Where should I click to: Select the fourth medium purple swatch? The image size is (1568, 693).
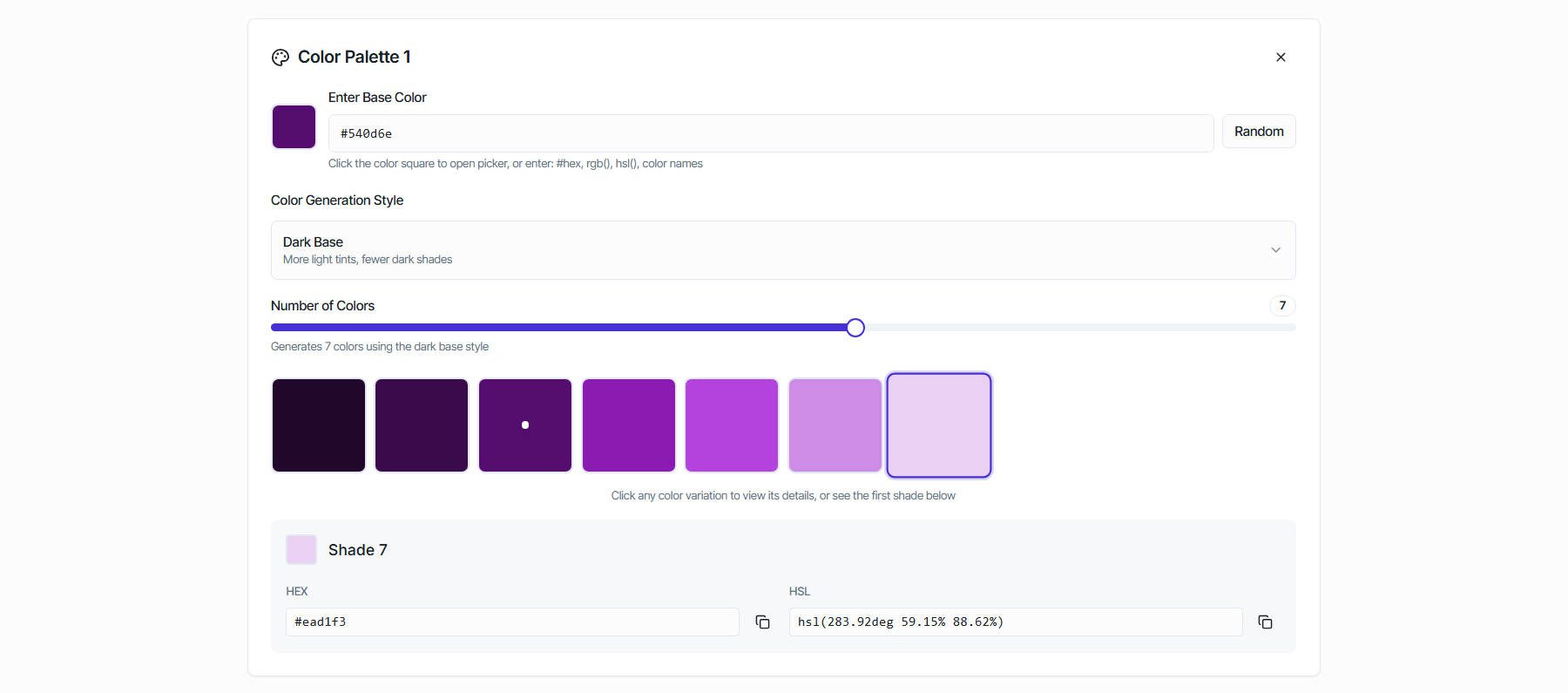pyautogui.click(x=629, y=425)
